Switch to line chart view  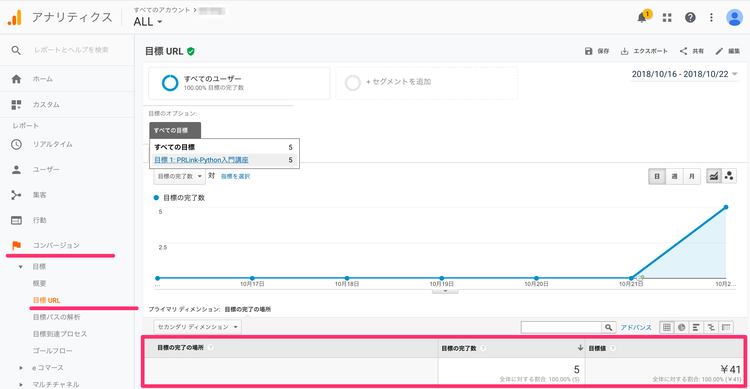[x=714, y=176]
